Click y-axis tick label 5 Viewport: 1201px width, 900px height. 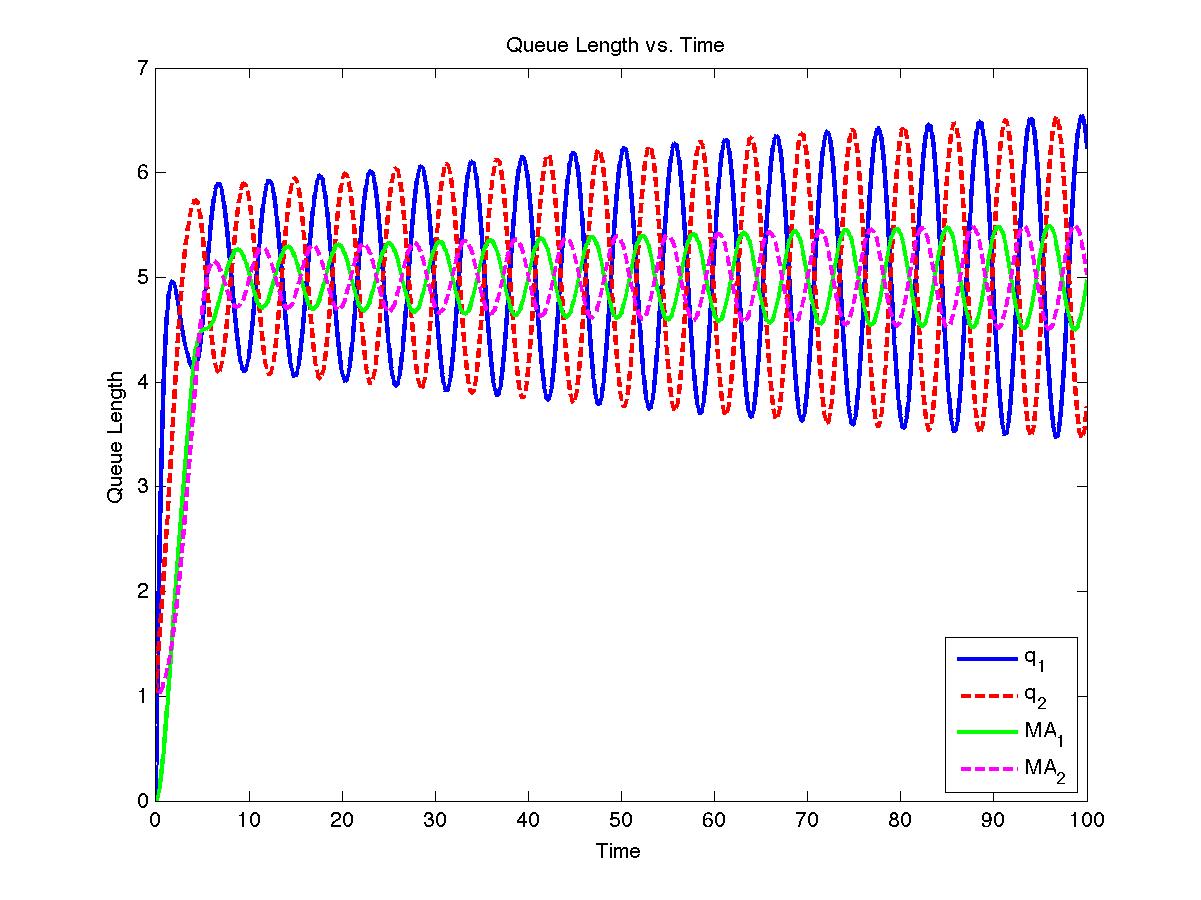tap(142, 277)
